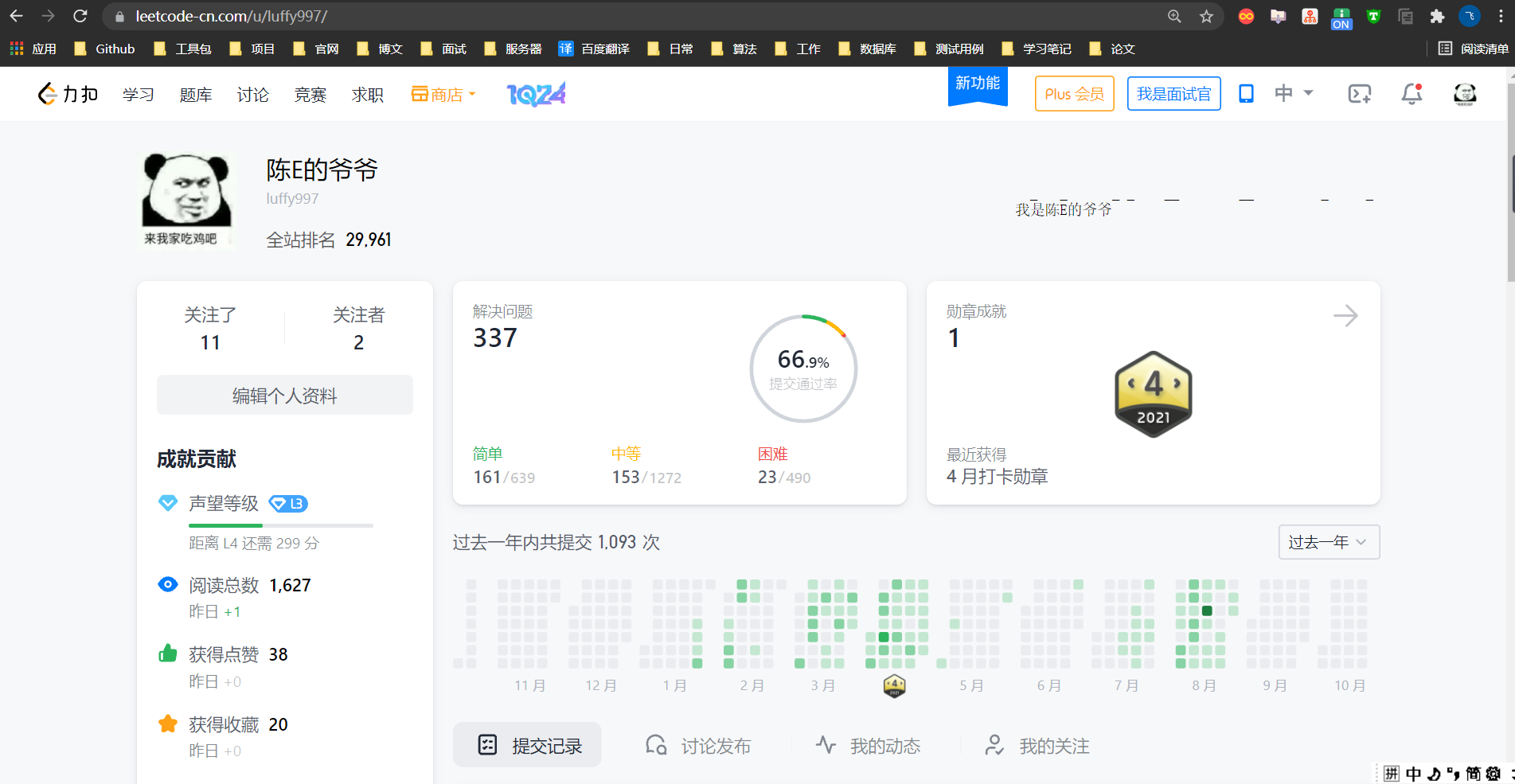Click the panda profile picture
Image resolution: width=1515 pixels, height=784 pixels.
pos(187,201)
